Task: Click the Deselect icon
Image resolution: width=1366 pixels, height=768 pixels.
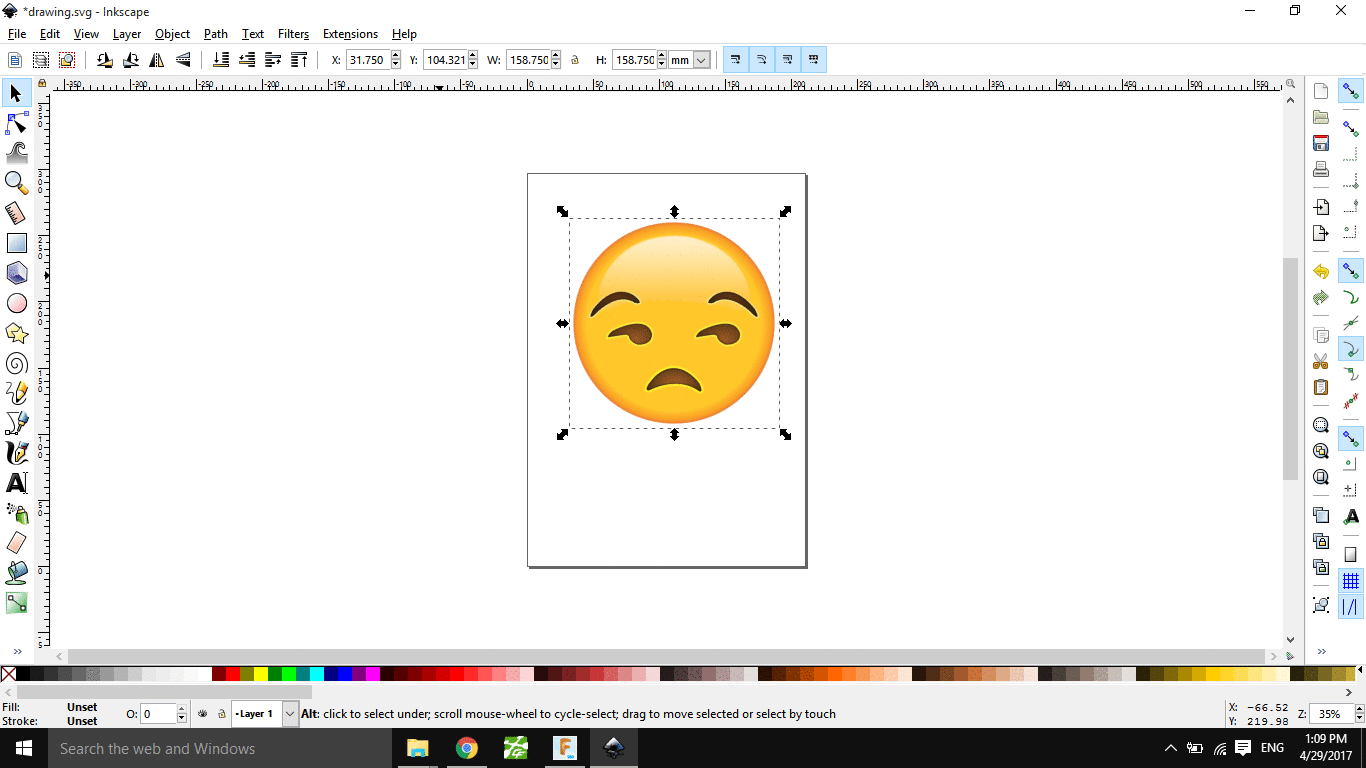Action: click(x=67, y=60)
